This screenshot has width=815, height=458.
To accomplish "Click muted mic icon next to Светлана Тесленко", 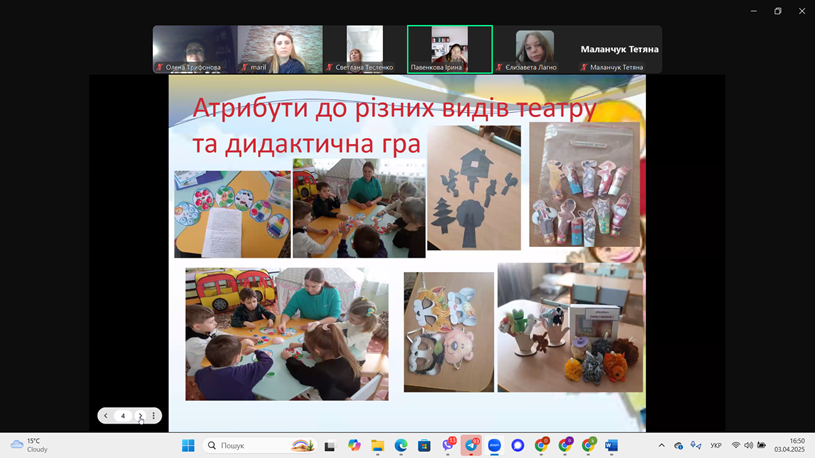I will [329, 67].
